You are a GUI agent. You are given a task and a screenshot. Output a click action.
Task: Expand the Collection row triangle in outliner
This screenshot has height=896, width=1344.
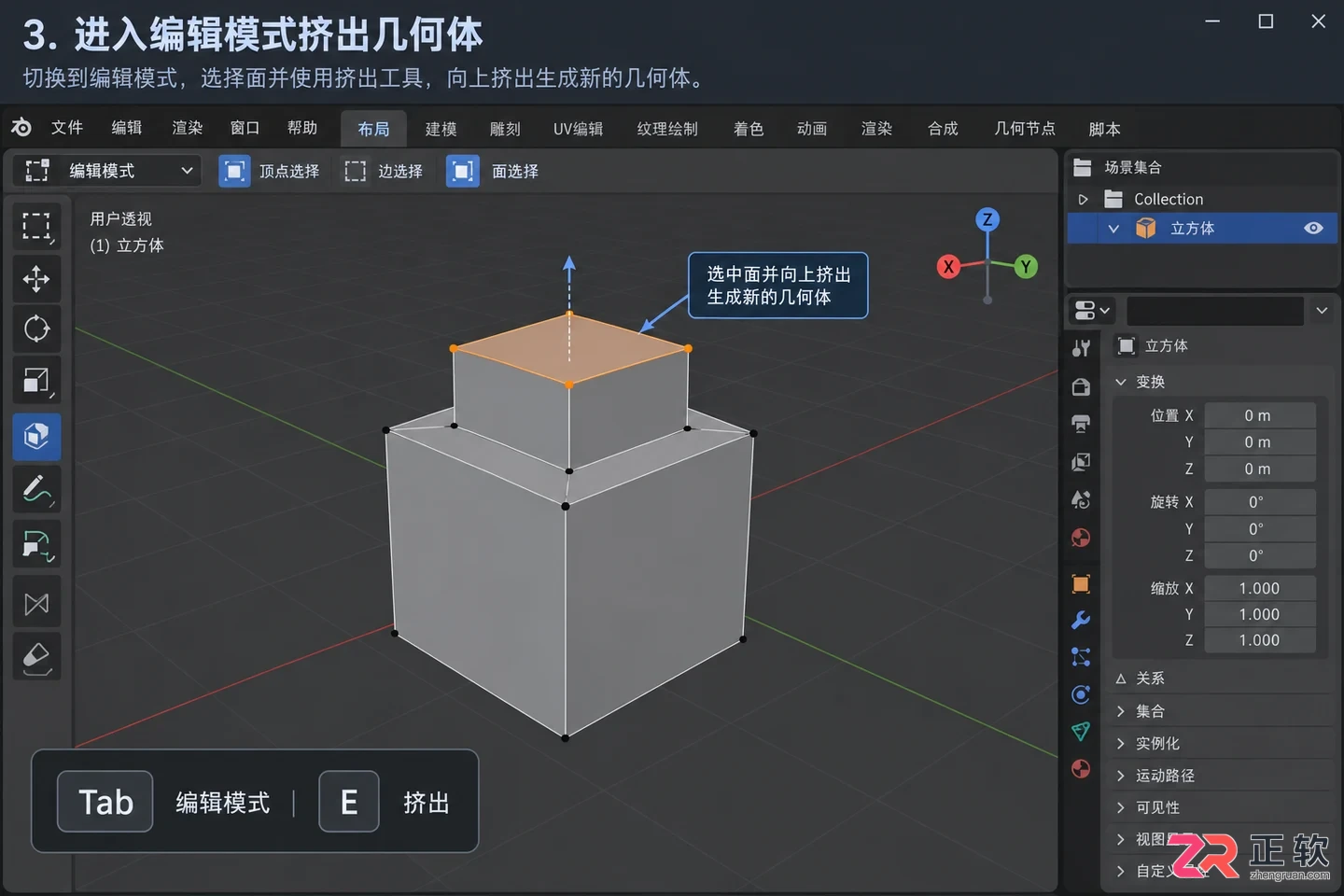(x=1084, y=199)
